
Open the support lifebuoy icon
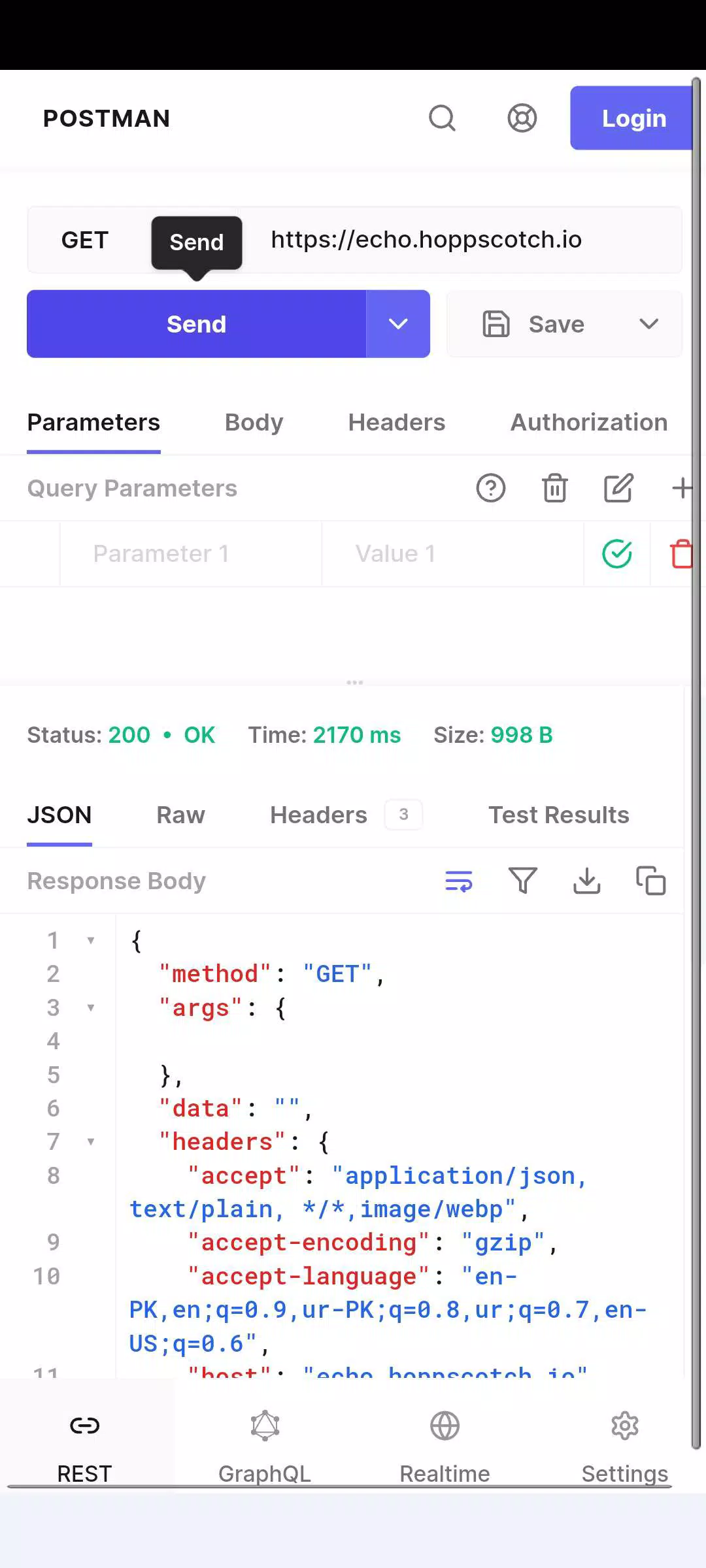[522, 118]
